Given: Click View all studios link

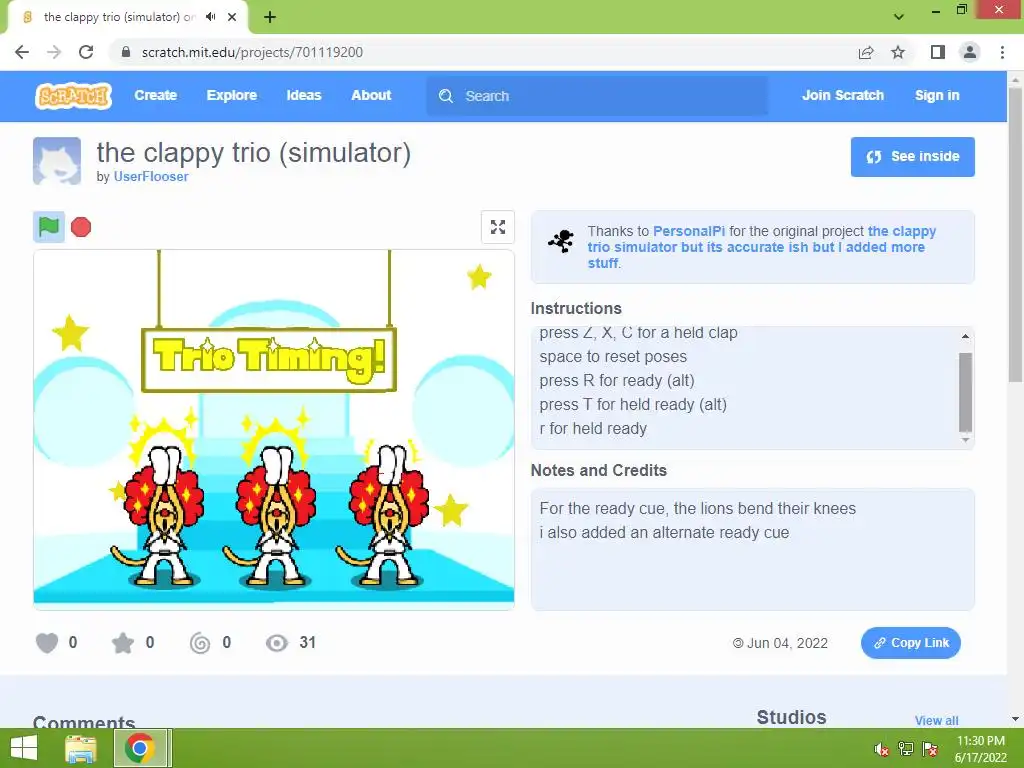Looking at the screenshot, I should point(936,720).
